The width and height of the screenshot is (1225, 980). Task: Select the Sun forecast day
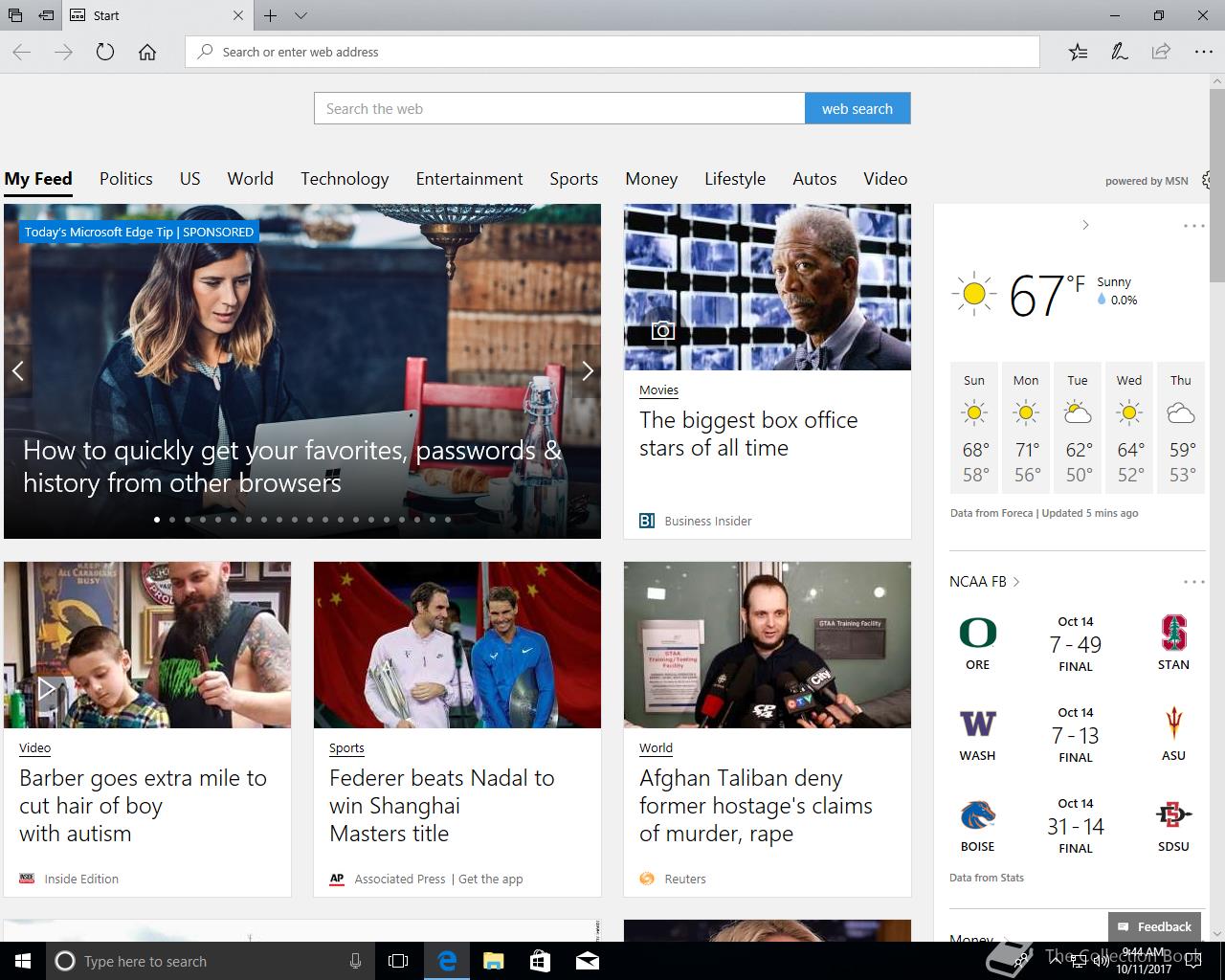974,428
